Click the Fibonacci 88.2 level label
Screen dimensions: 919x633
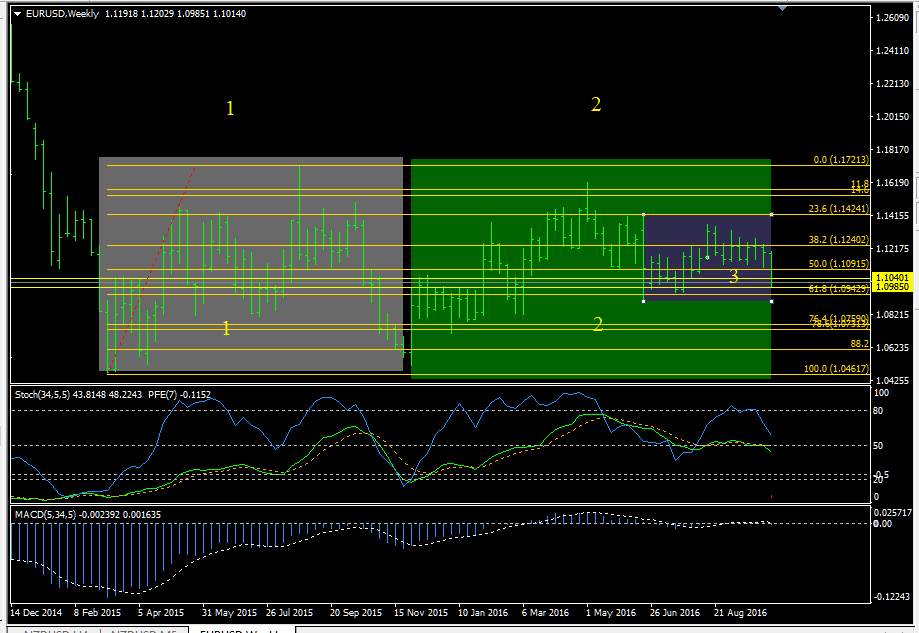[860, 343]
